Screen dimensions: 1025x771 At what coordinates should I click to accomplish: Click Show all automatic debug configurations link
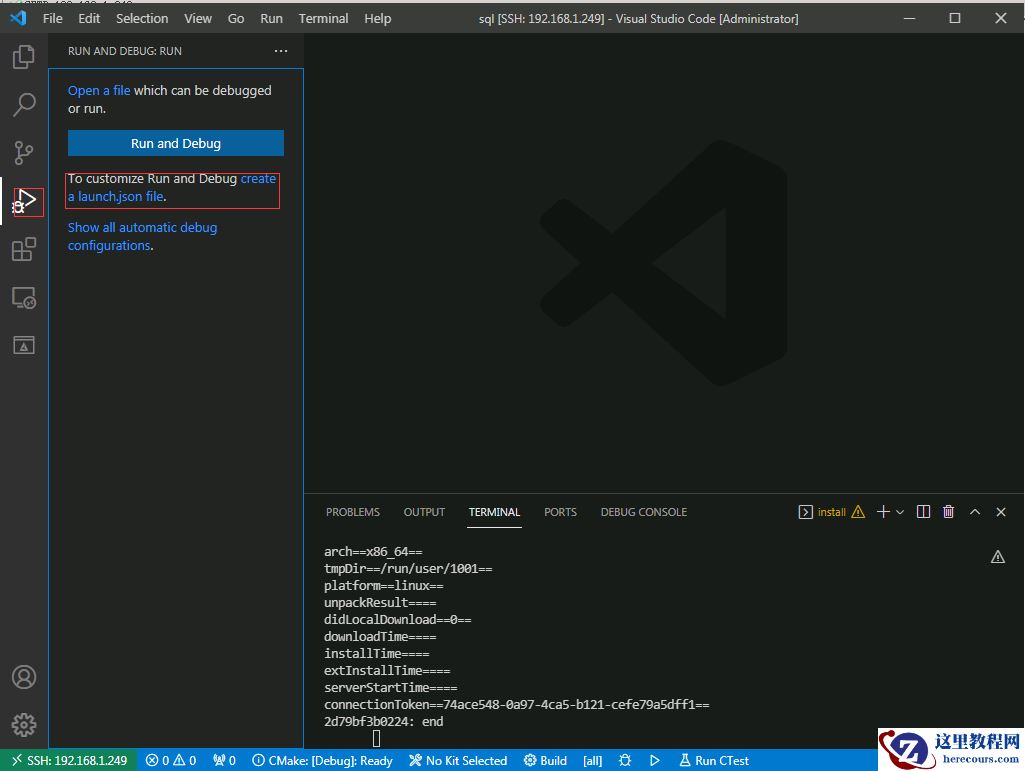click(x=142, y=228)
